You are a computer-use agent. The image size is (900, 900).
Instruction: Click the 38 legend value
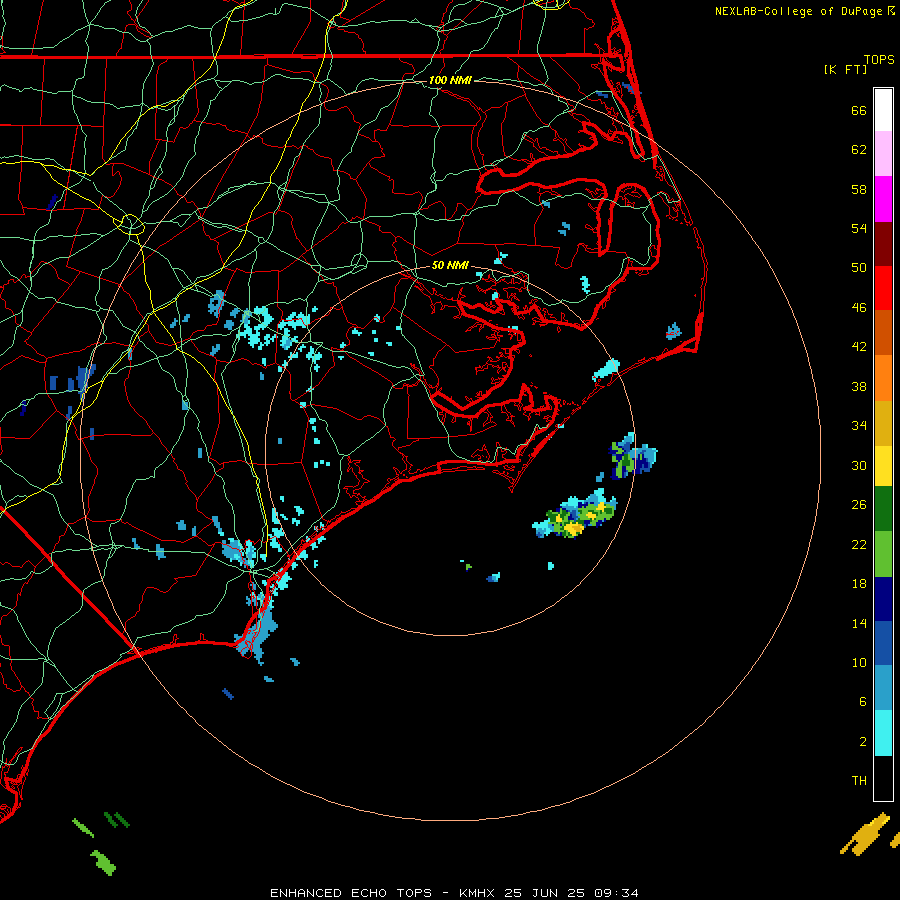(859, 386)
